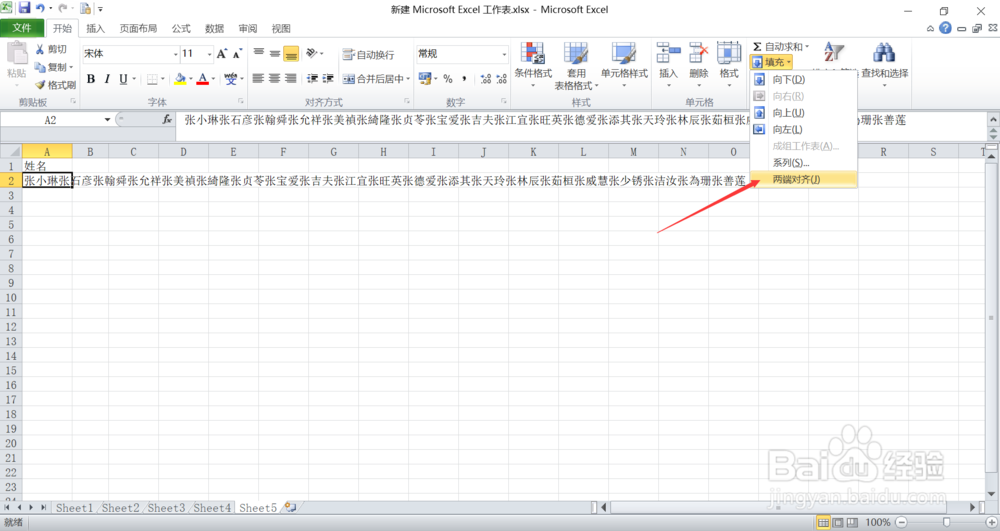Expand AutoSum (自动求和) dropdown arrow
The height and width of the screenshot is (531, 1000).
click(x=806, y=47)
